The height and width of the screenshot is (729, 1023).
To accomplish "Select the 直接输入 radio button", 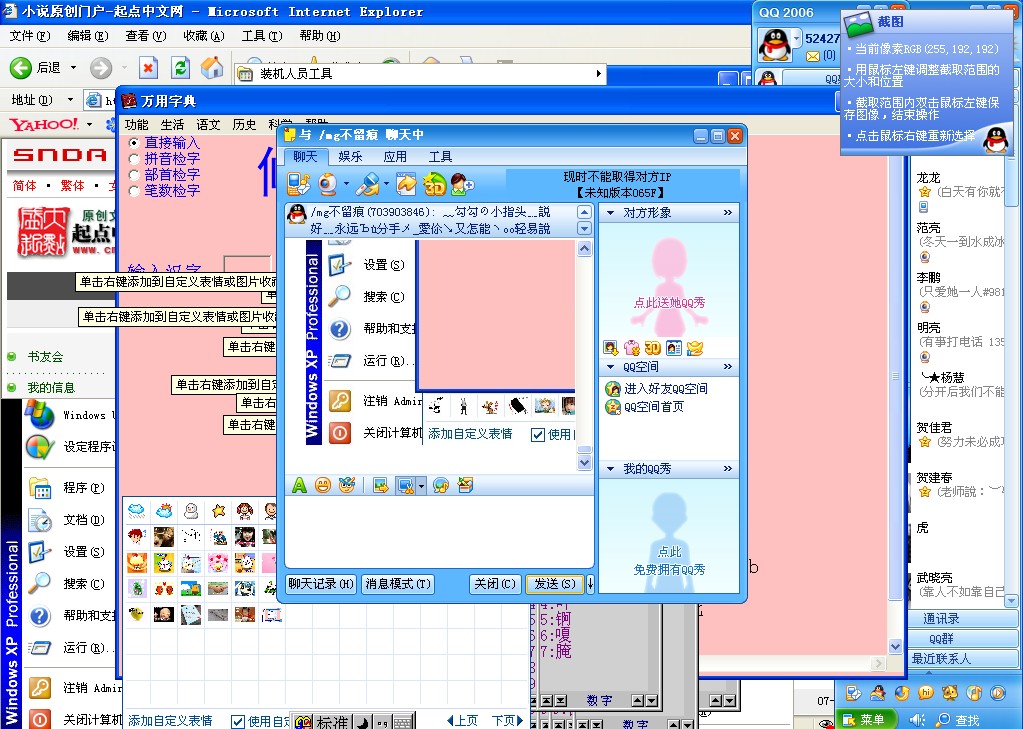I will (x=134, y=142).
